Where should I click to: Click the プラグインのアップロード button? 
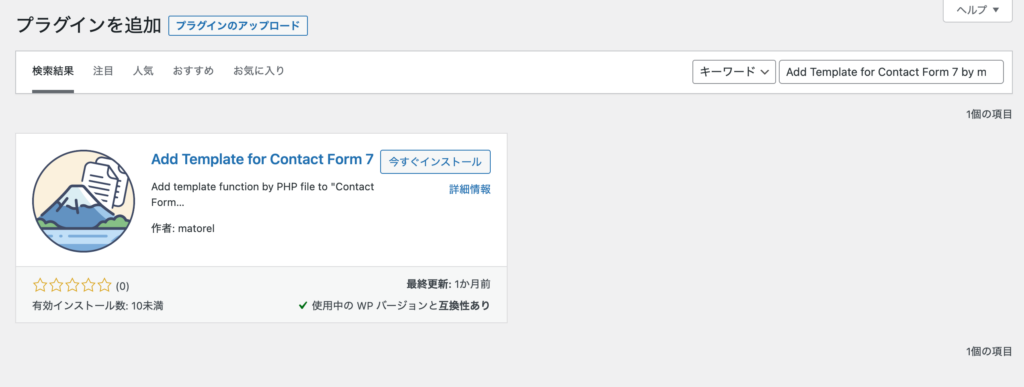(x=238, y=26)
